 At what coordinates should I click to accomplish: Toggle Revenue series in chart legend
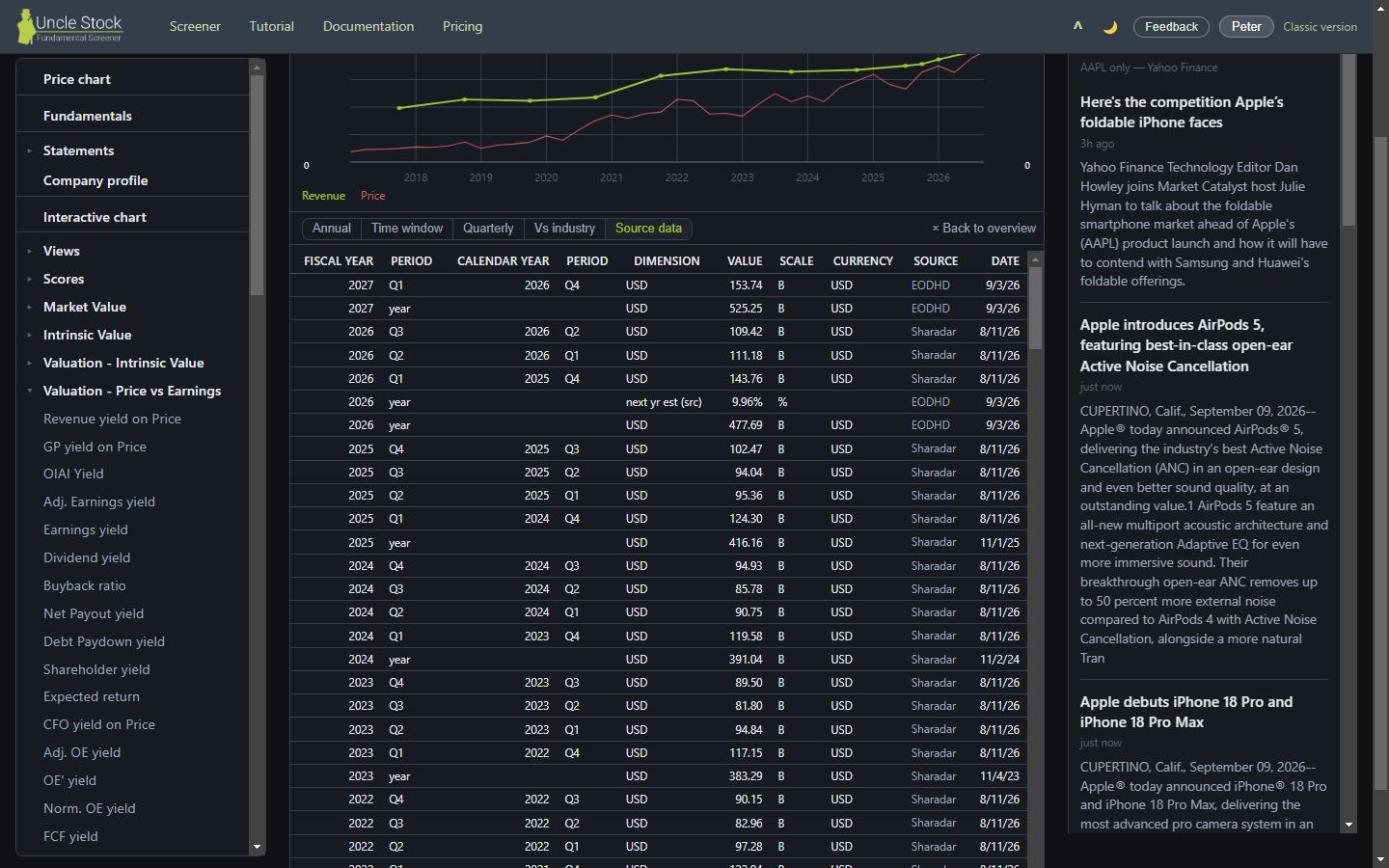(323, 196)
